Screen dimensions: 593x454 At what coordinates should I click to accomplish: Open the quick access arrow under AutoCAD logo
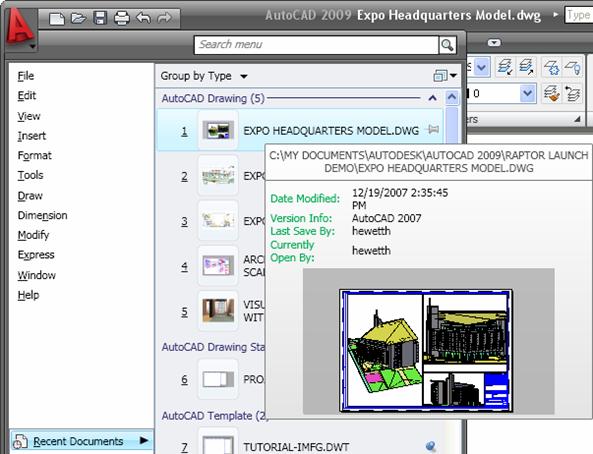[33, 47]
